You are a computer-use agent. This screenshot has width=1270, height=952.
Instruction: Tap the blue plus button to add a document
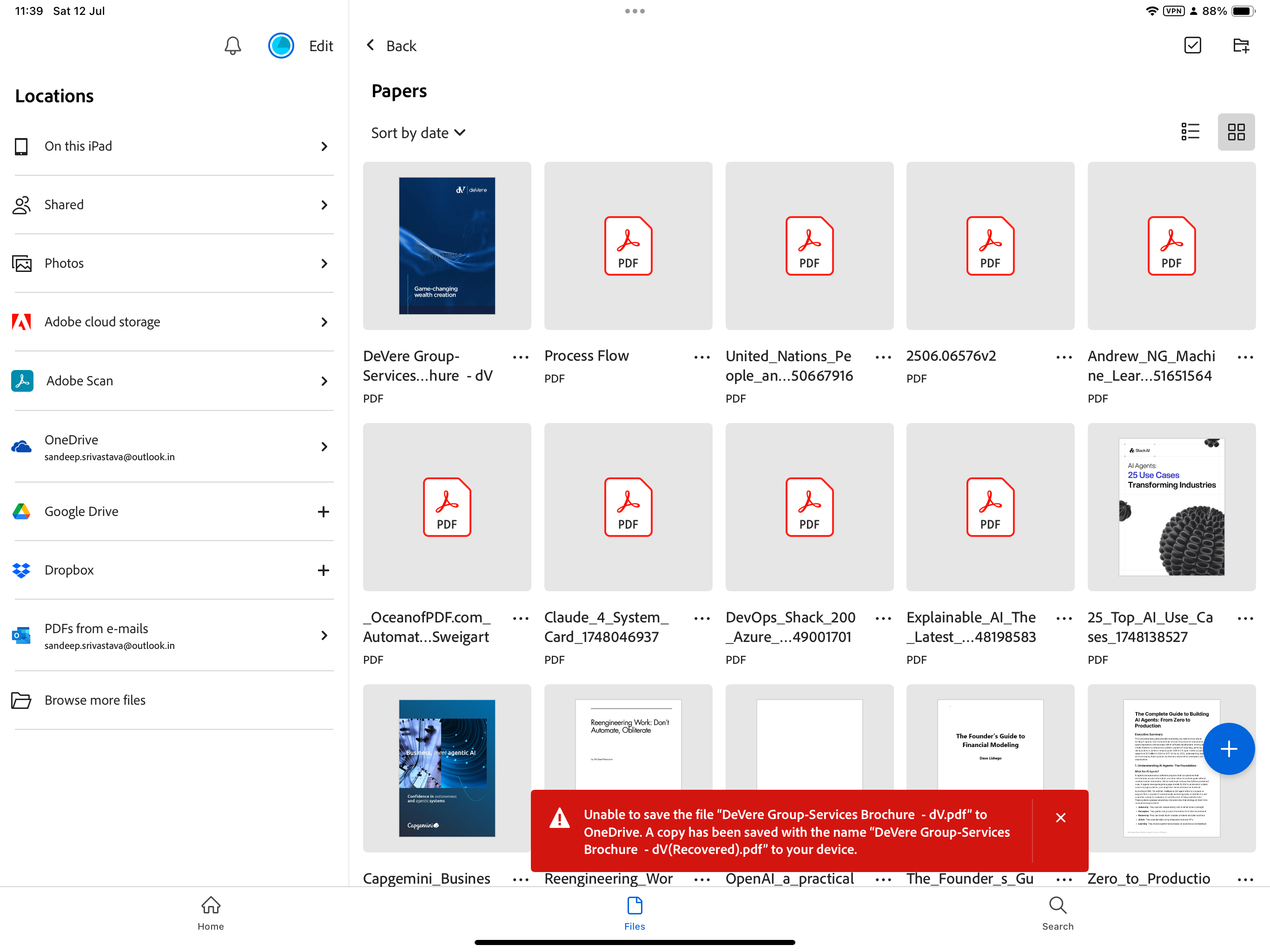click(x=1229, y=748)
